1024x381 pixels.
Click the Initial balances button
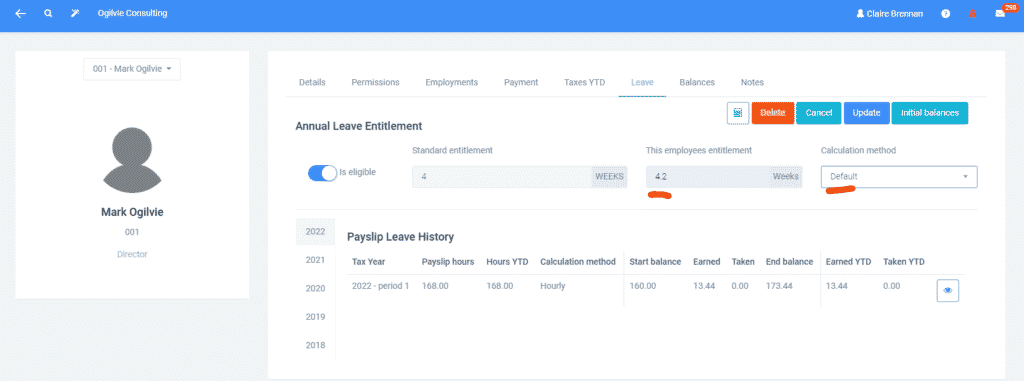pyautogui.click(x=929, y=113)
